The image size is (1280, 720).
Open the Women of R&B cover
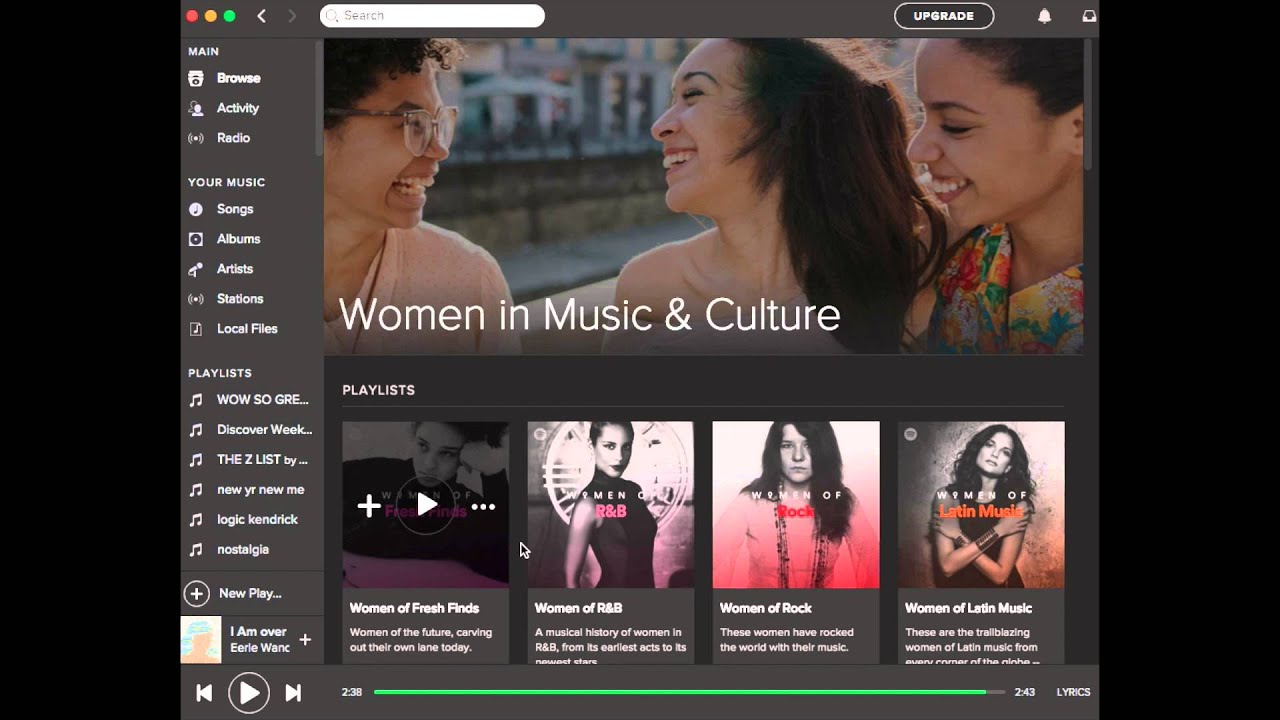click(611, 505)
